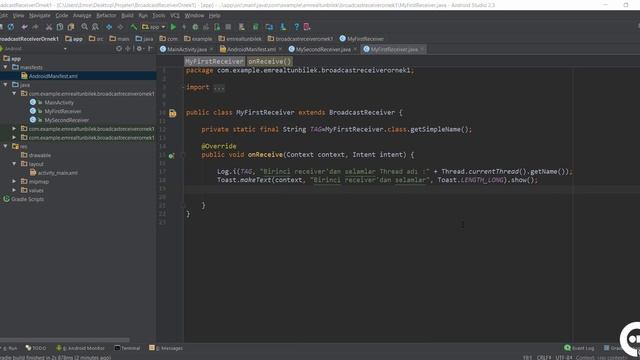The width and height of the screenshot is (640, 360).
Task: Open the SDK Manager download-arrow icon
Action: 283,27
